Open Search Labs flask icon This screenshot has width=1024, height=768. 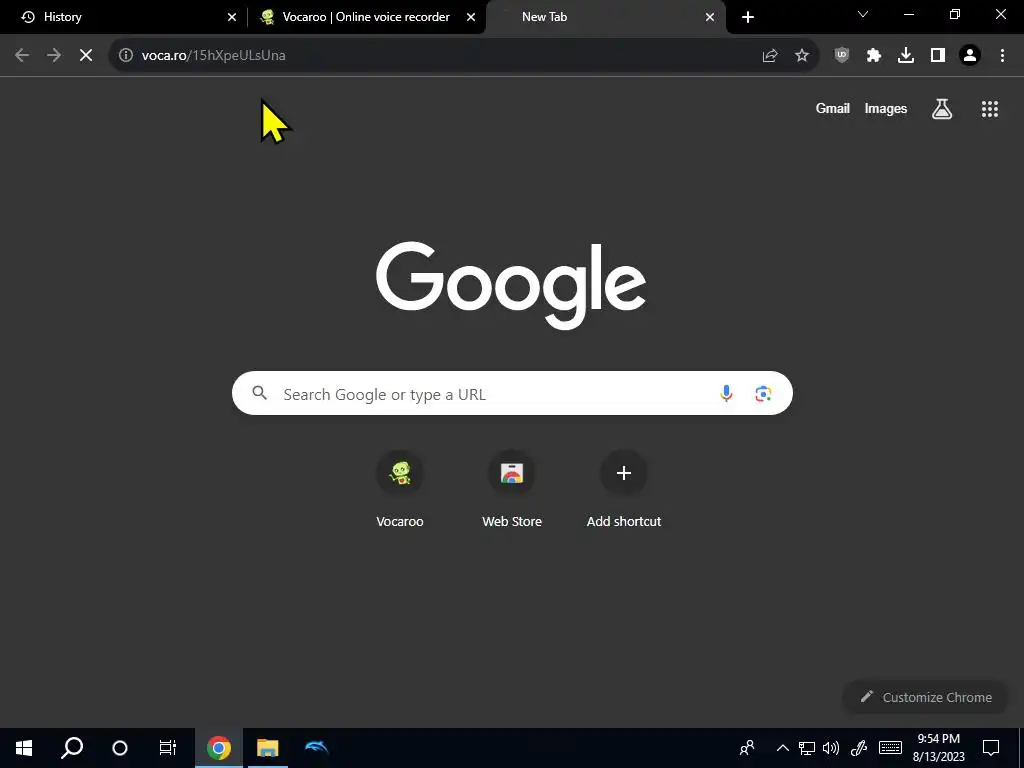942,109
